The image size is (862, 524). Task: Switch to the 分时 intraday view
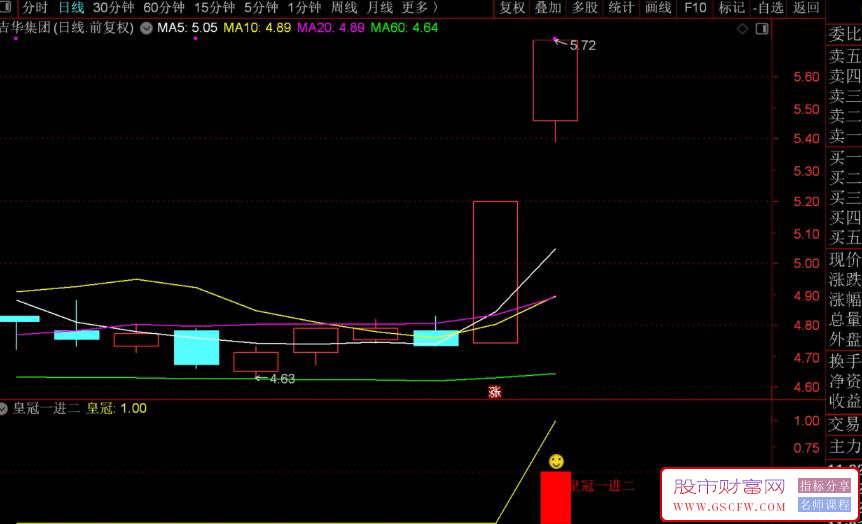coord(35,8)
